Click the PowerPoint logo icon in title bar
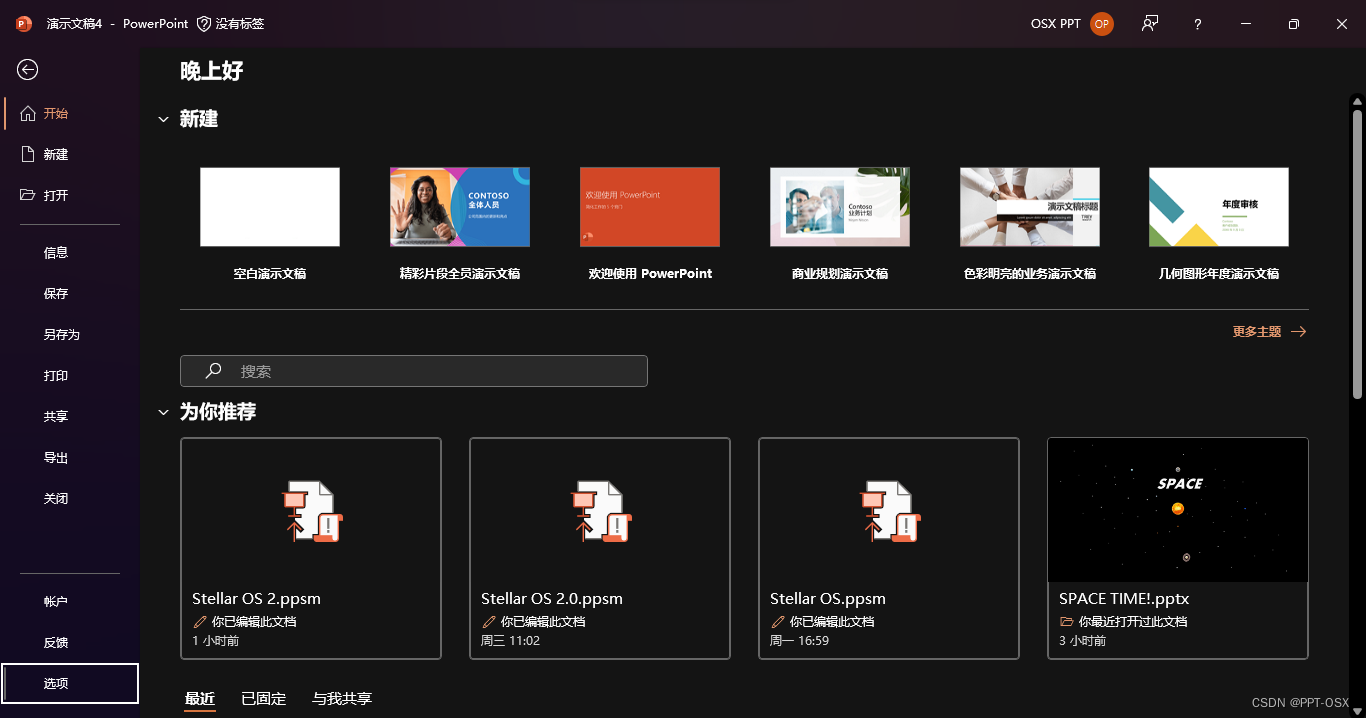The width and height of the screenshot is (1366, 718). [24, 23]
